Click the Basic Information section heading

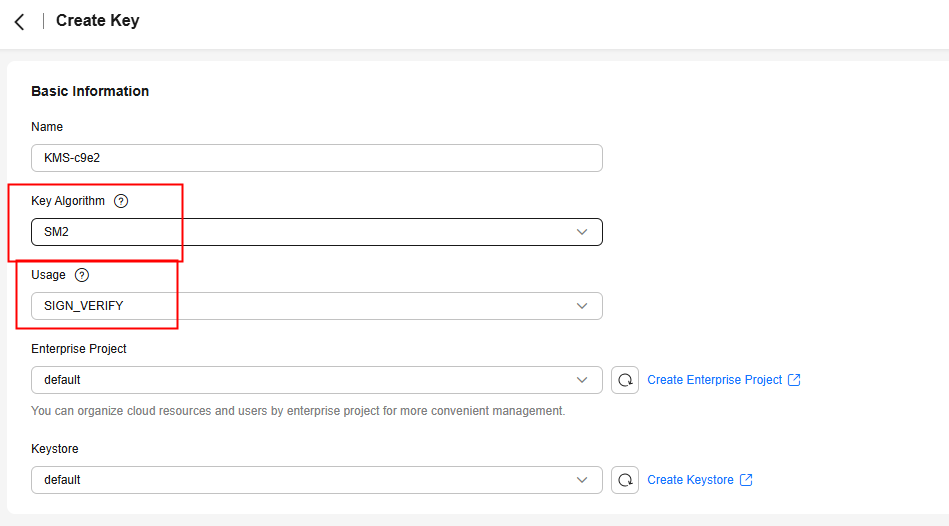point(90,91)
